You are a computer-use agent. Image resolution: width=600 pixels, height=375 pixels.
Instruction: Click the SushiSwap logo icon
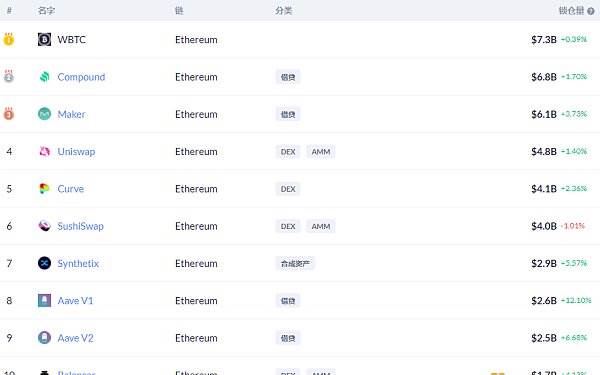tap(44, 226)
